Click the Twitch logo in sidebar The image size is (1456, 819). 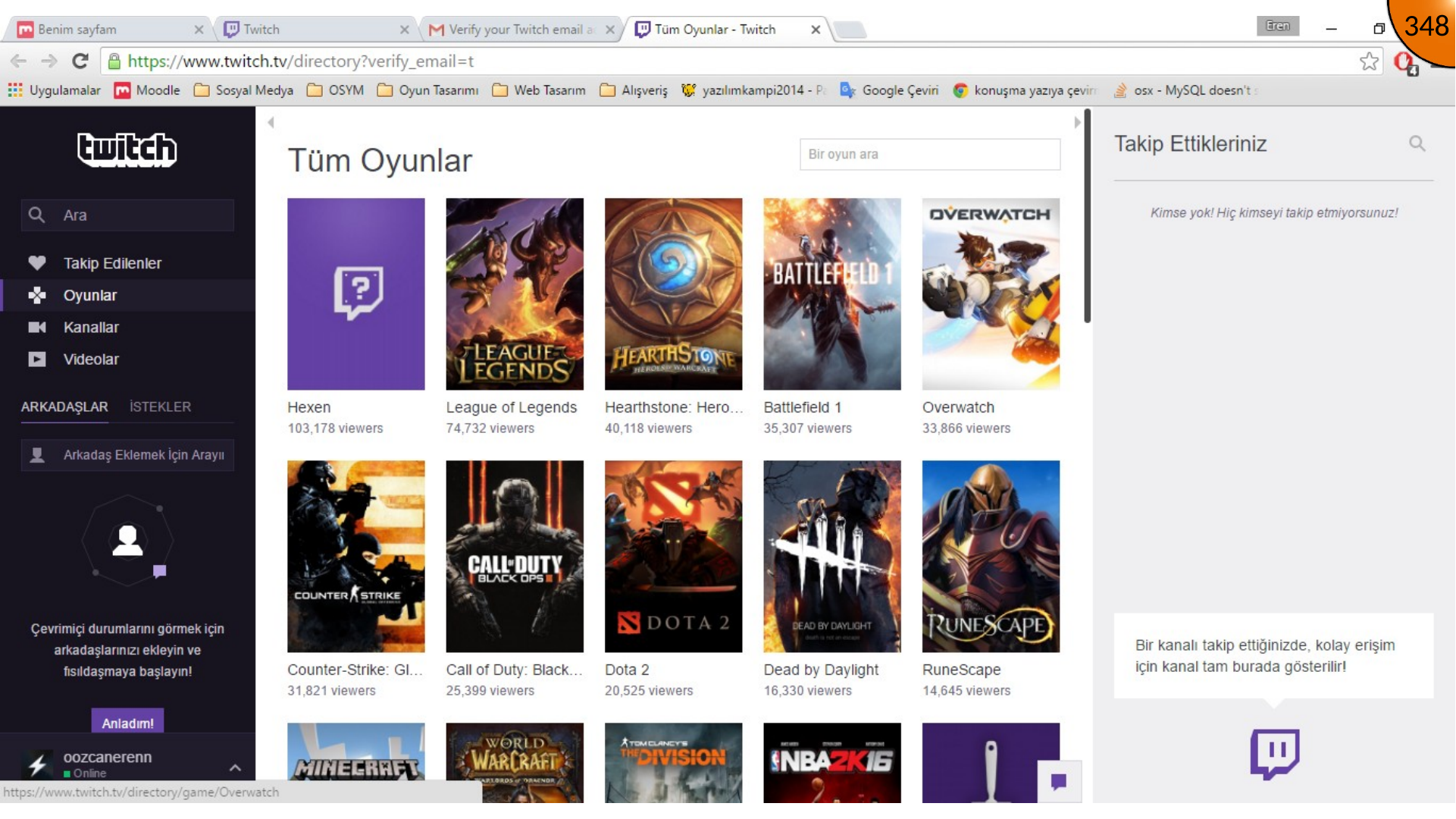(x=127, y=149)
